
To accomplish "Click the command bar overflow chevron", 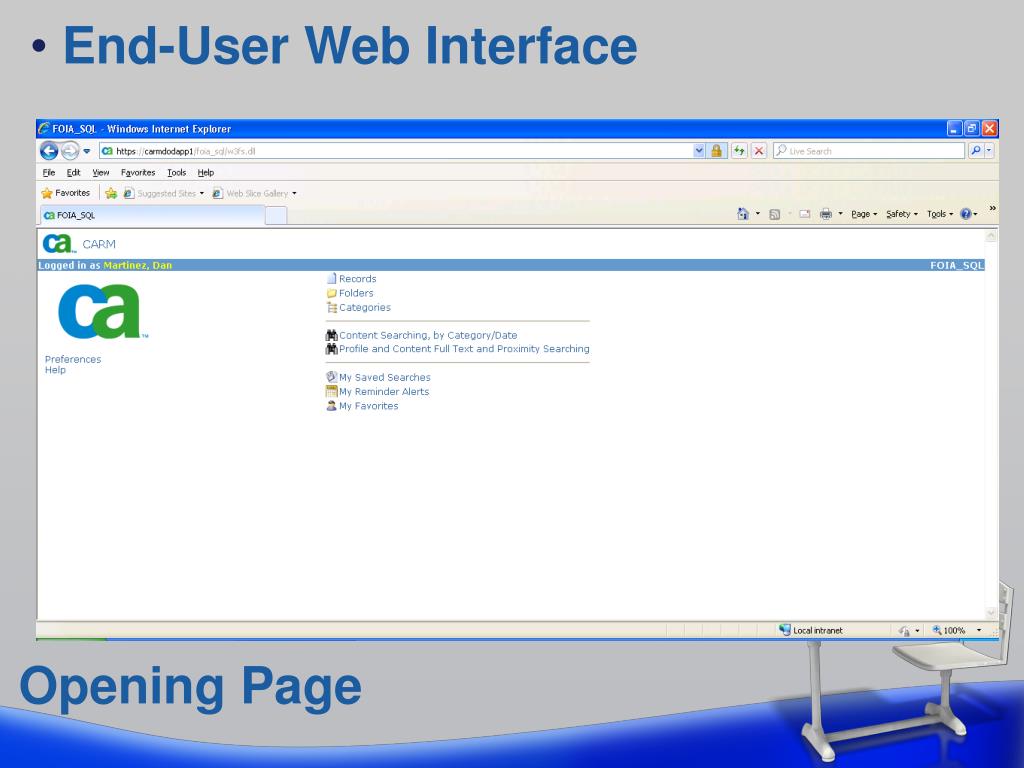I will pos(992,208).
